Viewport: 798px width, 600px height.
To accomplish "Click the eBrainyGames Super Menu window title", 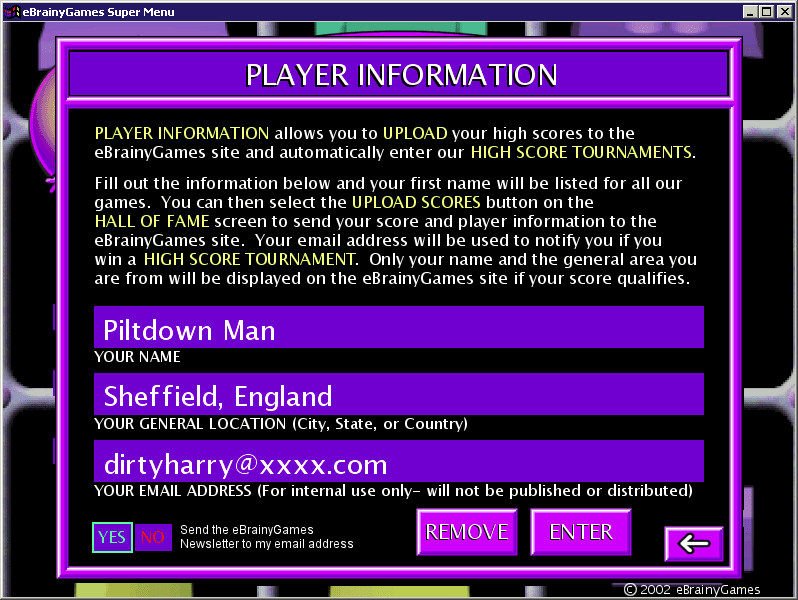I will tap(98, 12).
